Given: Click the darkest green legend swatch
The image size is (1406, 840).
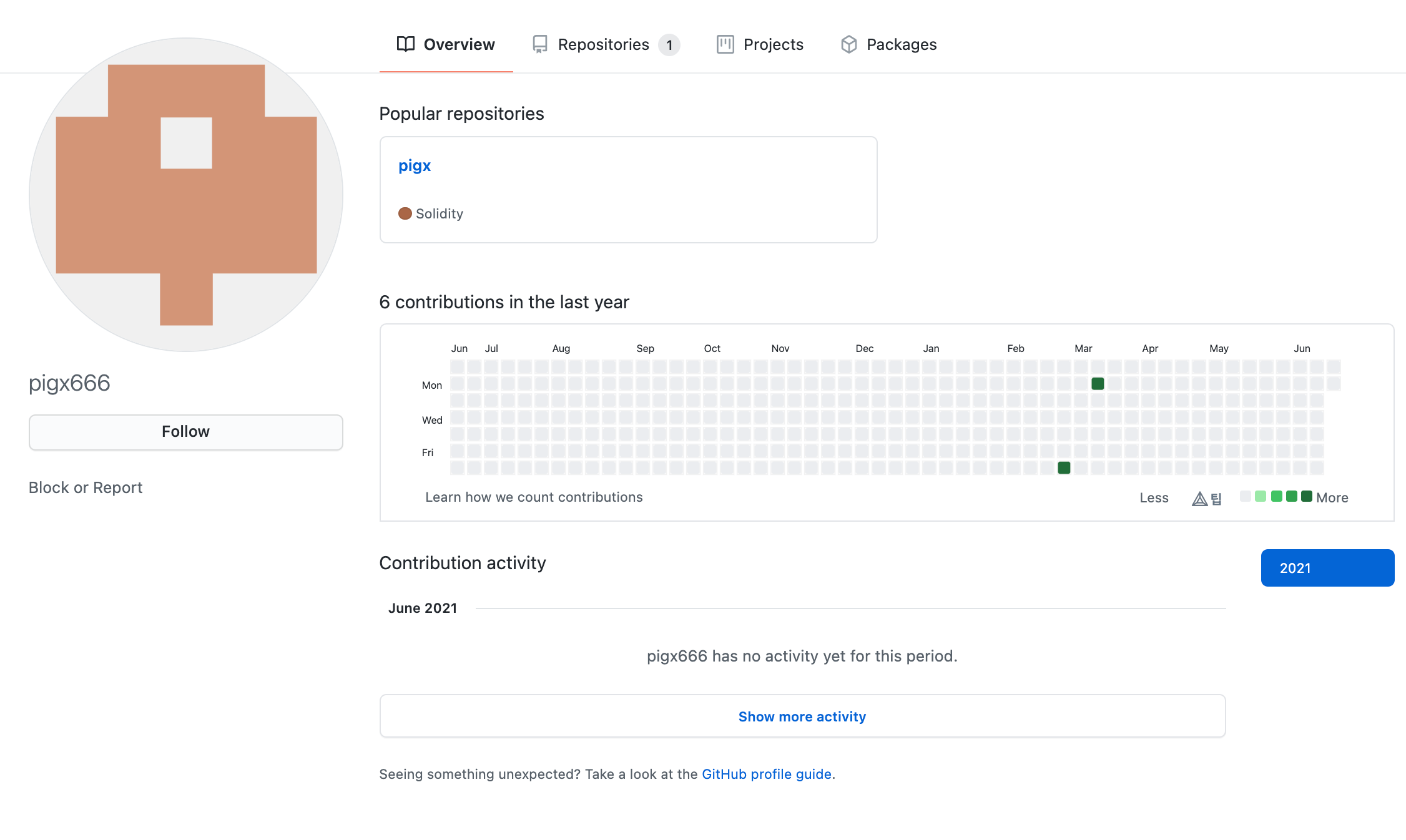Looking at the screenshot, I should 1307,496.
